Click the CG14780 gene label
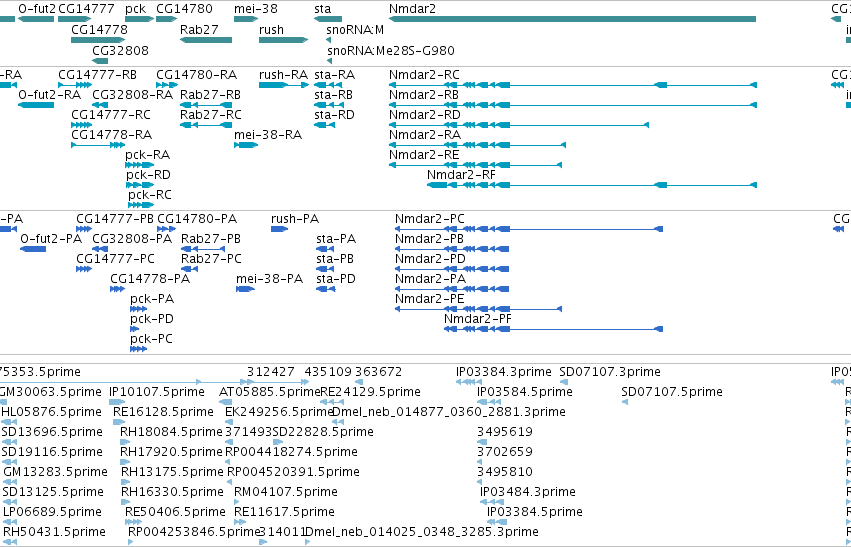The width and height of the screenshot is (851, 547). [x=184, y=9]
